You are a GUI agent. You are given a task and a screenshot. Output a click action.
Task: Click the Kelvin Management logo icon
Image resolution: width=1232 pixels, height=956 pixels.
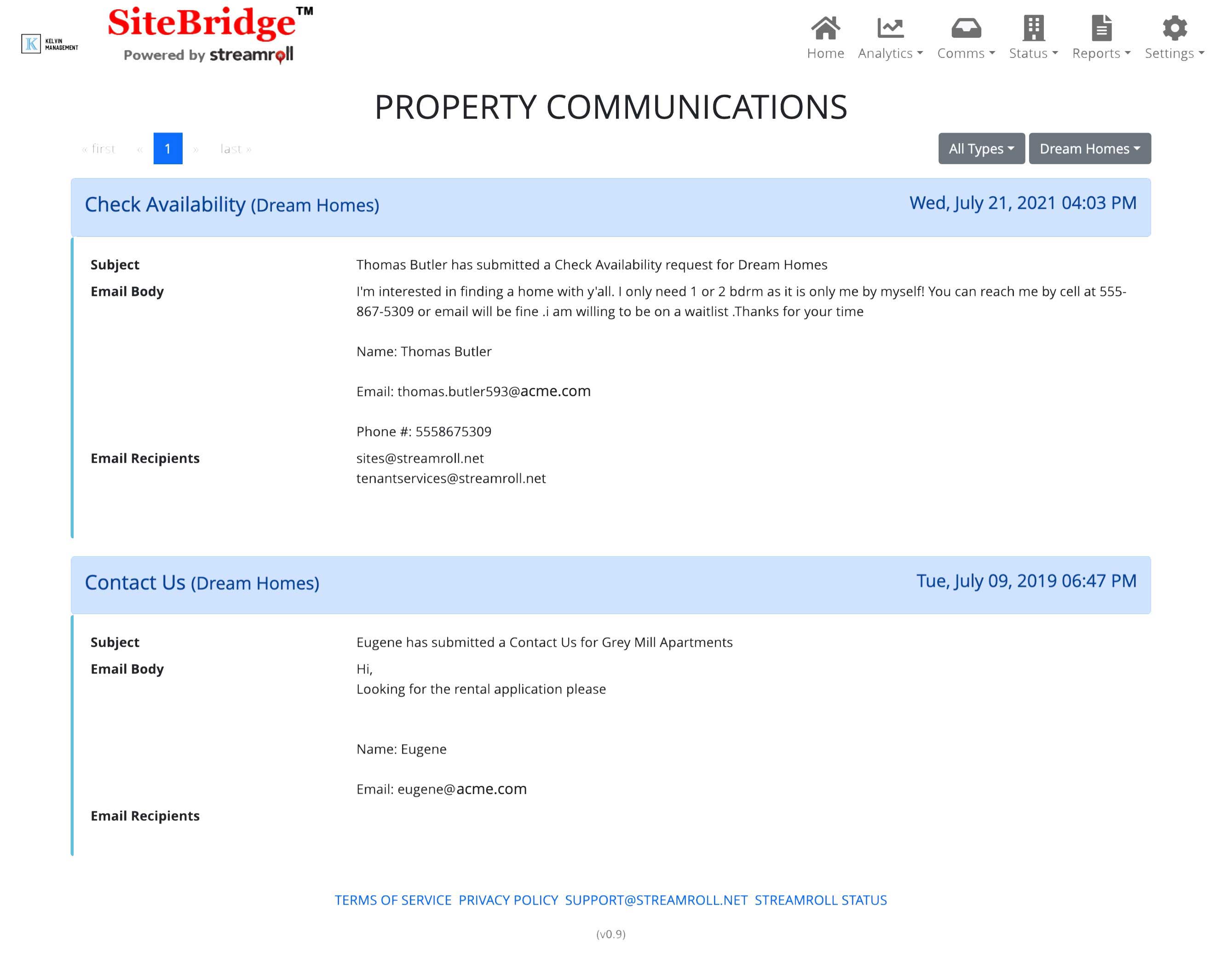tap(50, 45)
